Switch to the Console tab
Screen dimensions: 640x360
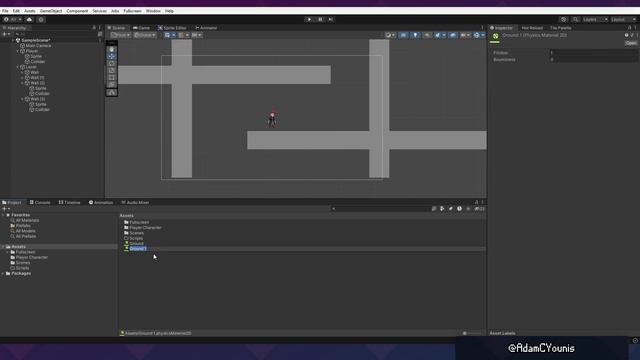coord(40,202)
